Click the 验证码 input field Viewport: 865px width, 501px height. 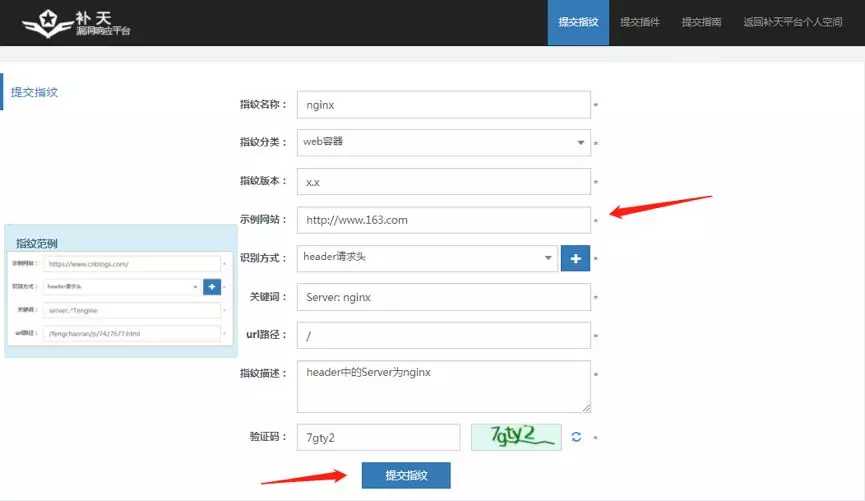tap(378, 437)
